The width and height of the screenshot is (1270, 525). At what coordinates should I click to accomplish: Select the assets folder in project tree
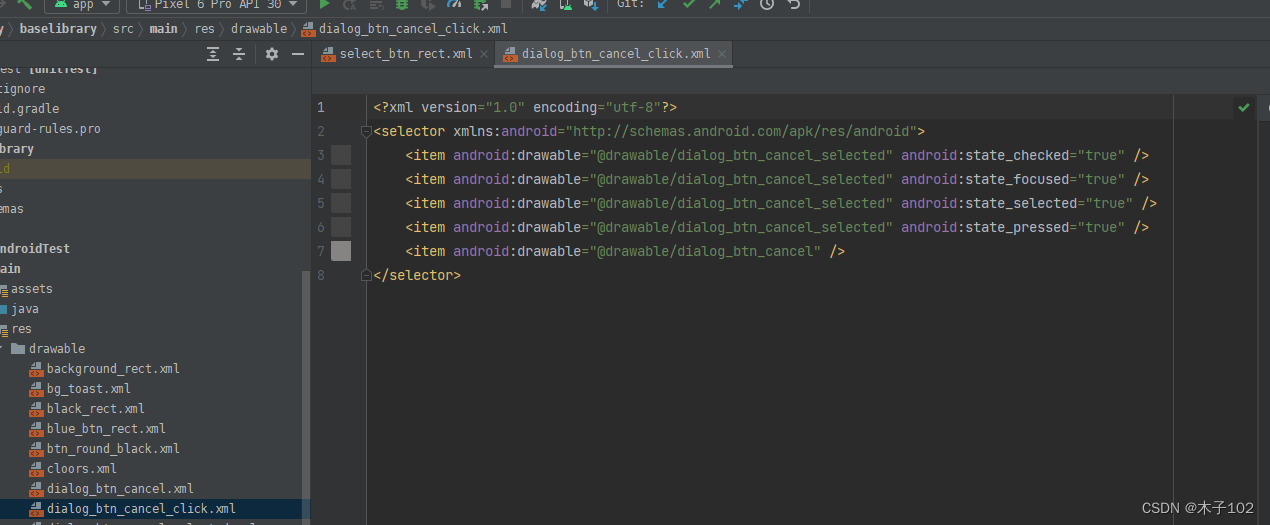pos(32,289)
